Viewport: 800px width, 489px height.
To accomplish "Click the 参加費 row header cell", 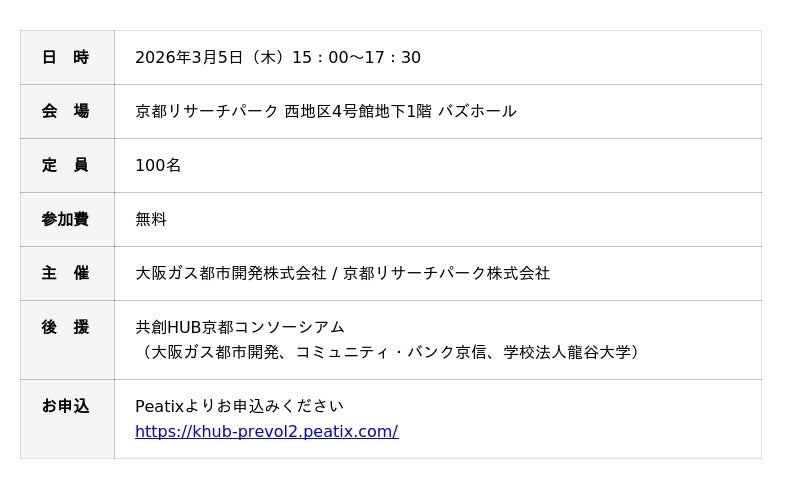I will [x=66, y=219].
